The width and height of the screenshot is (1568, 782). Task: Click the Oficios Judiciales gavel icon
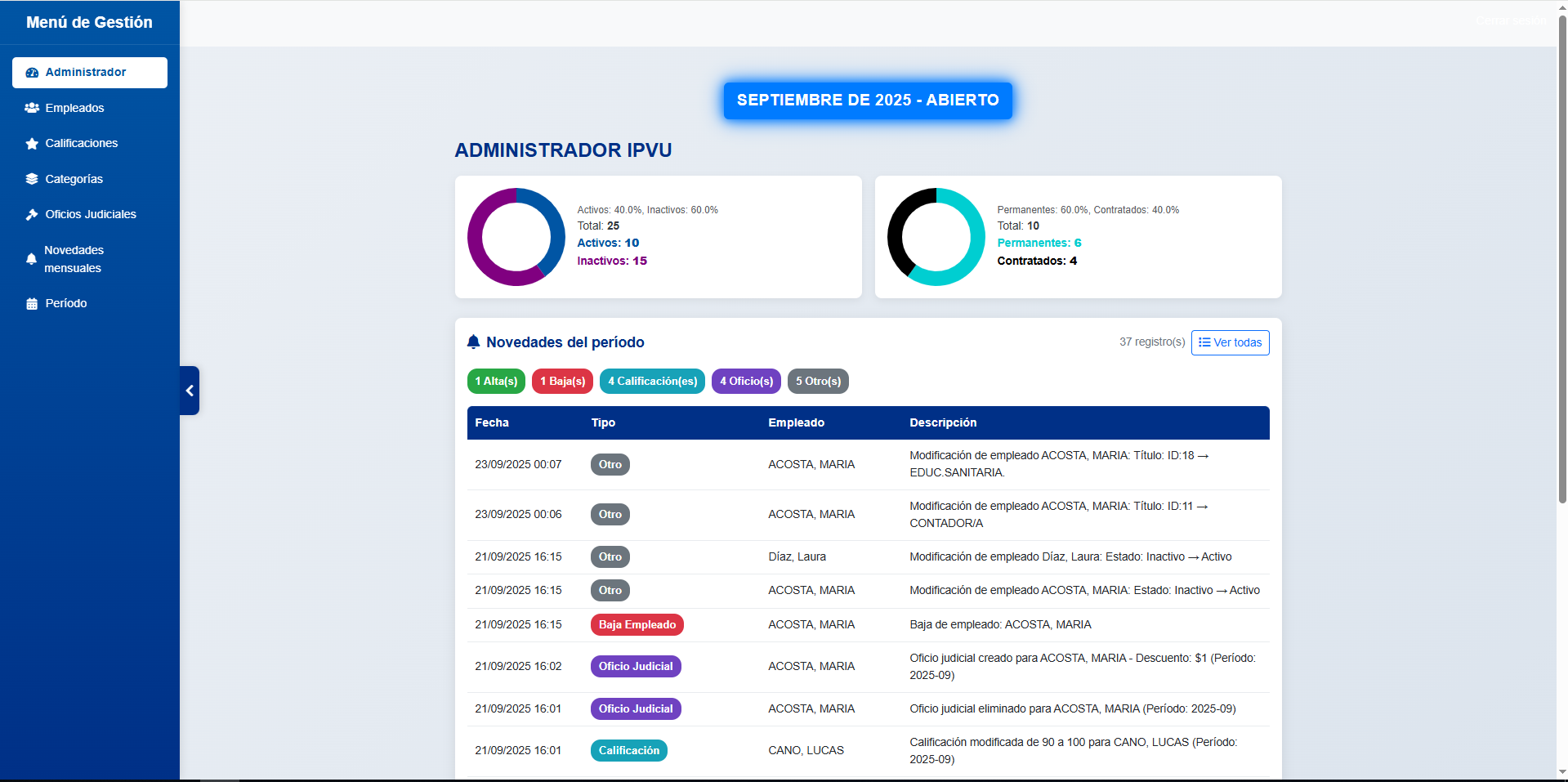coord(32,215)
